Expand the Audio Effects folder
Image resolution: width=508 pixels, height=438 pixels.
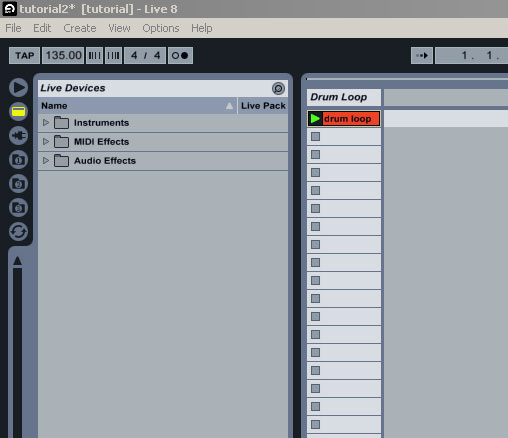(46, 160)
